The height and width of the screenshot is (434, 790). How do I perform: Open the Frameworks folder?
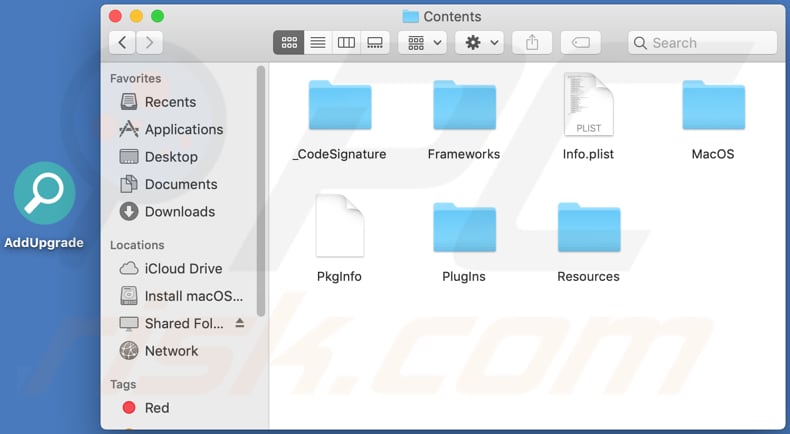[464, 107]
